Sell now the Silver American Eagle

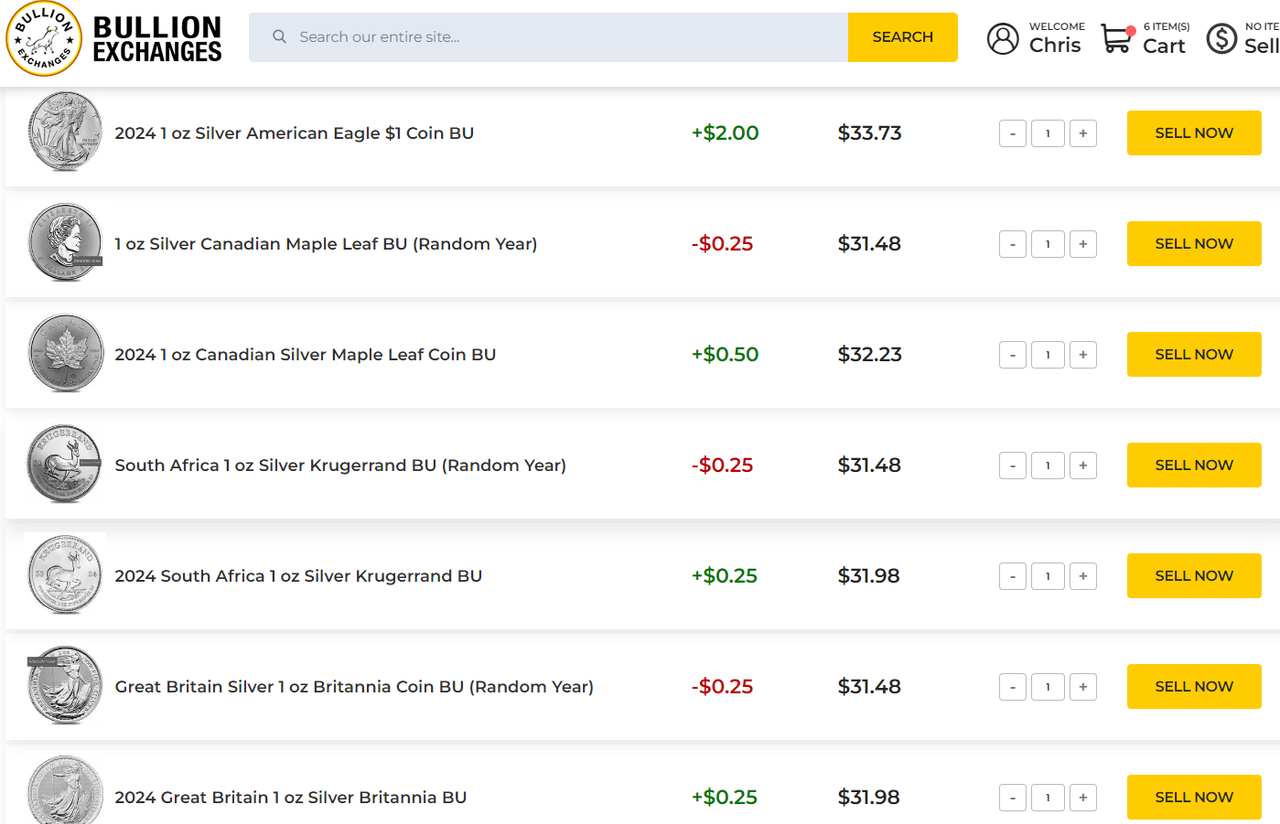coord(1194,133)
